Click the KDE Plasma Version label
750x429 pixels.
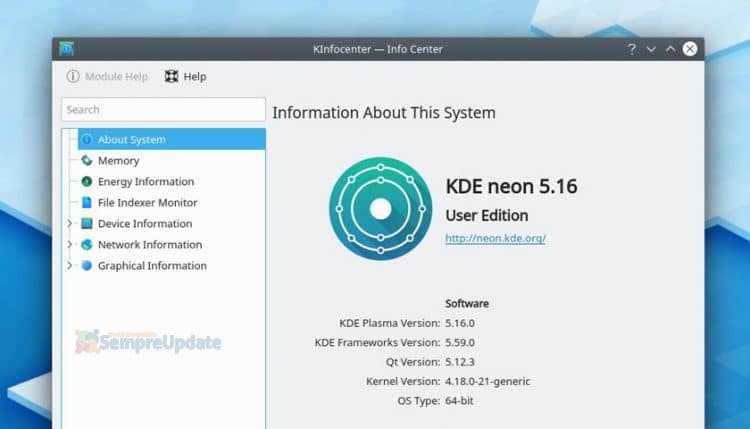[x=389, y=323]
